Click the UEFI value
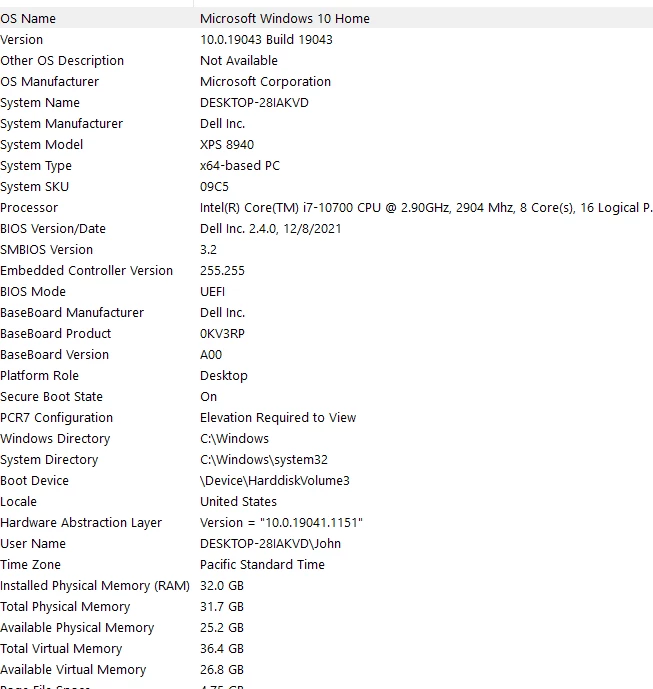Image resolution: width=653 pixels, height=689 pixels. click(x=212, y=292)
